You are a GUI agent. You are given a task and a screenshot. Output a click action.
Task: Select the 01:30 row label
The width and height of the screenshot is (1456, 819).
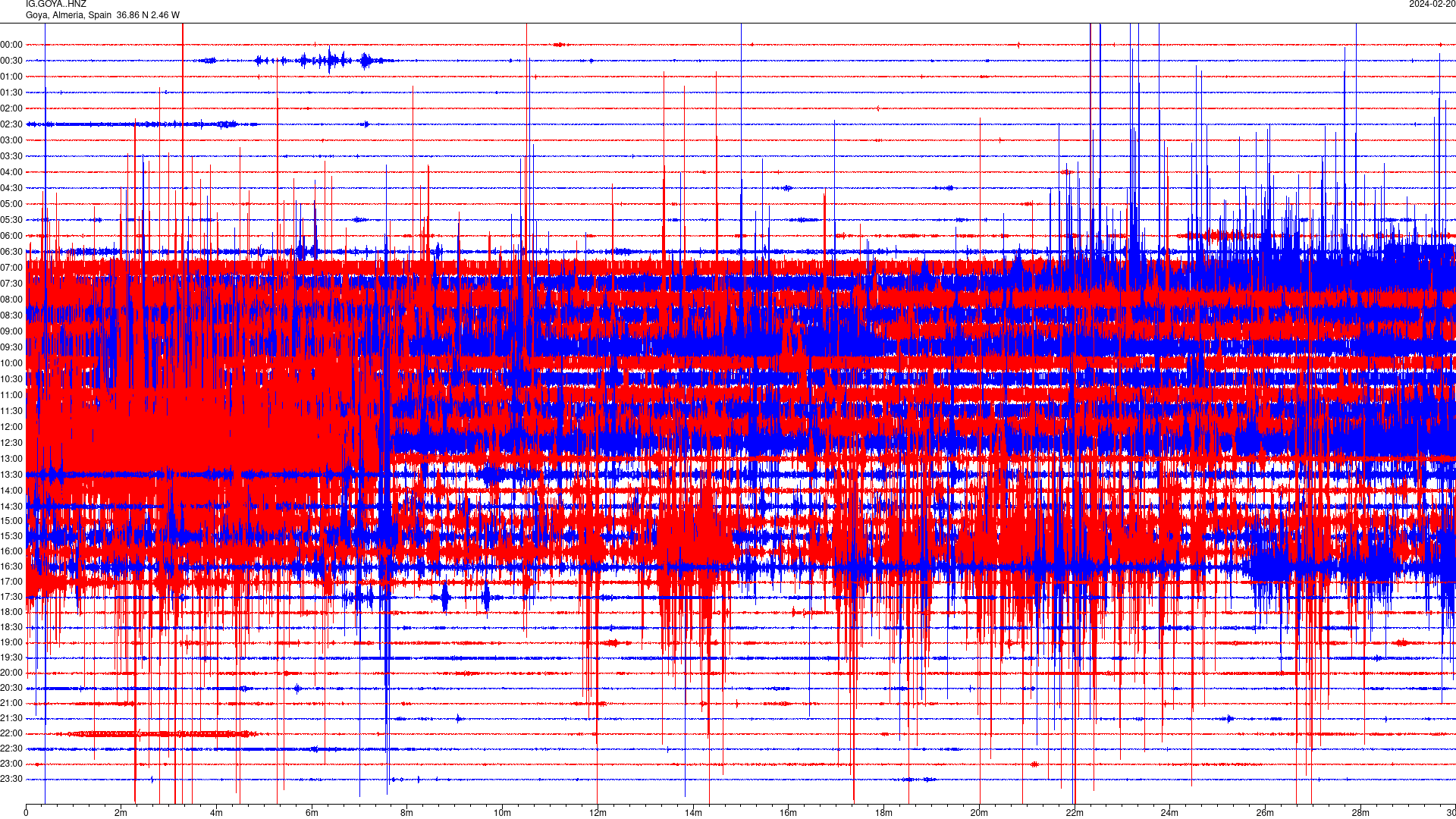click(x=11, y=93)
